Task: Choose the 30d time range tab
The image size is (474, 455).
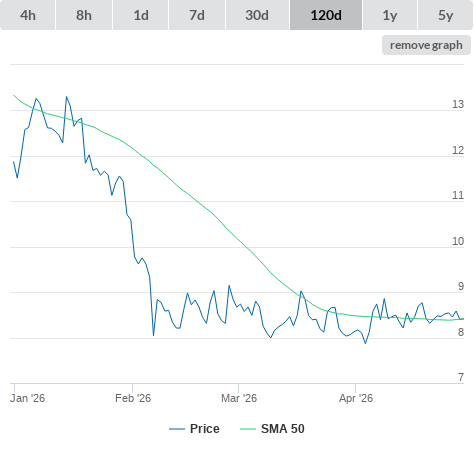Action: (x=257, y=15)
